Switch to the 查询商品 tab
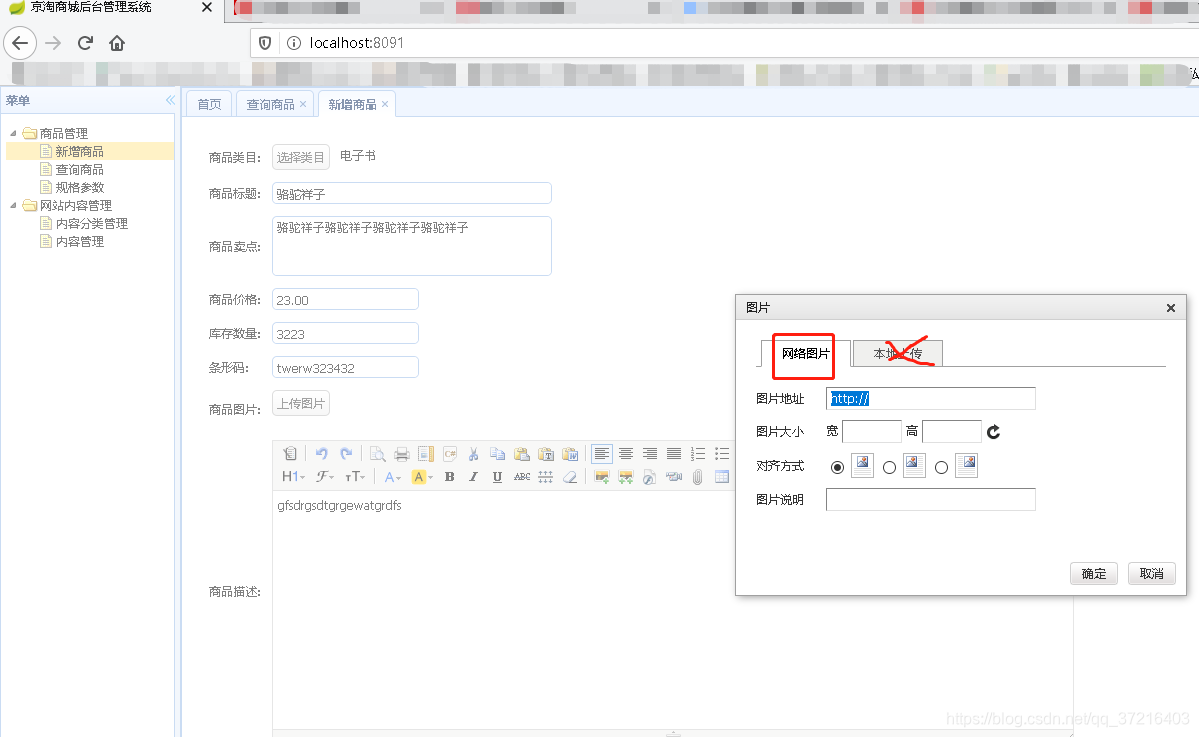 [269, 102]
